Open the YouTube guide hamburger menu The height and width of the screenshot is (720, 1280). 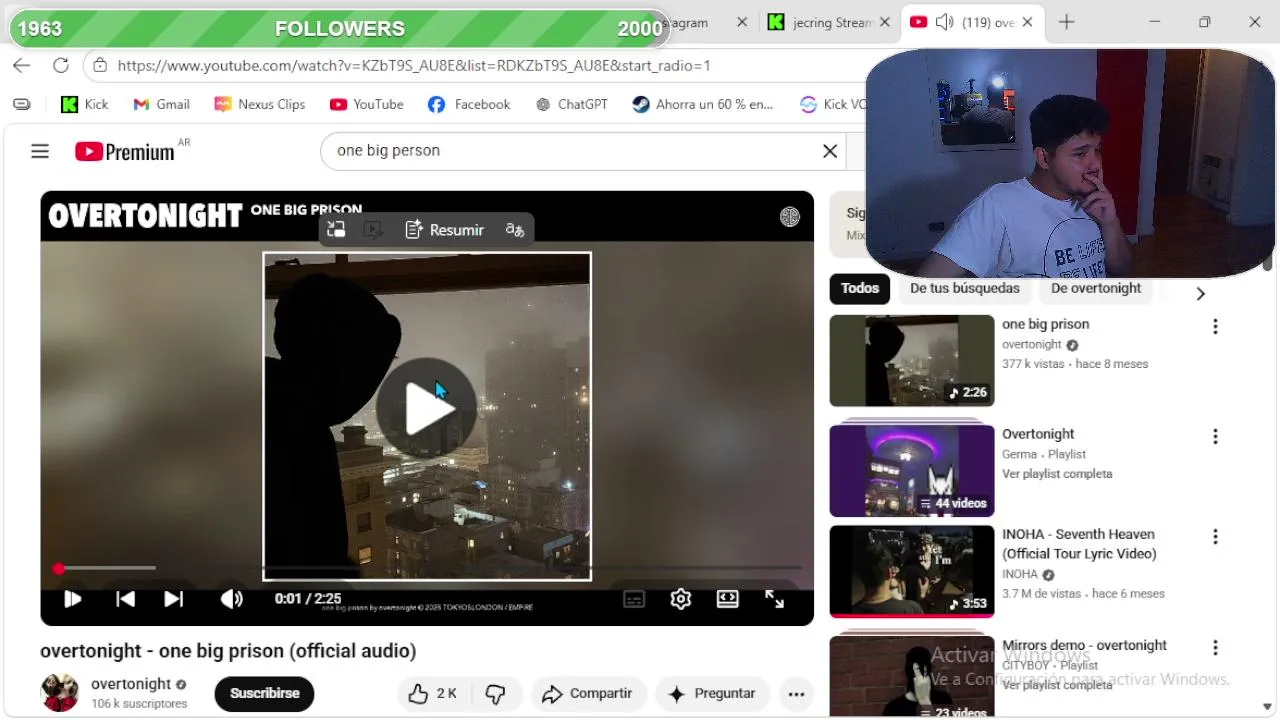click(40, 151)
